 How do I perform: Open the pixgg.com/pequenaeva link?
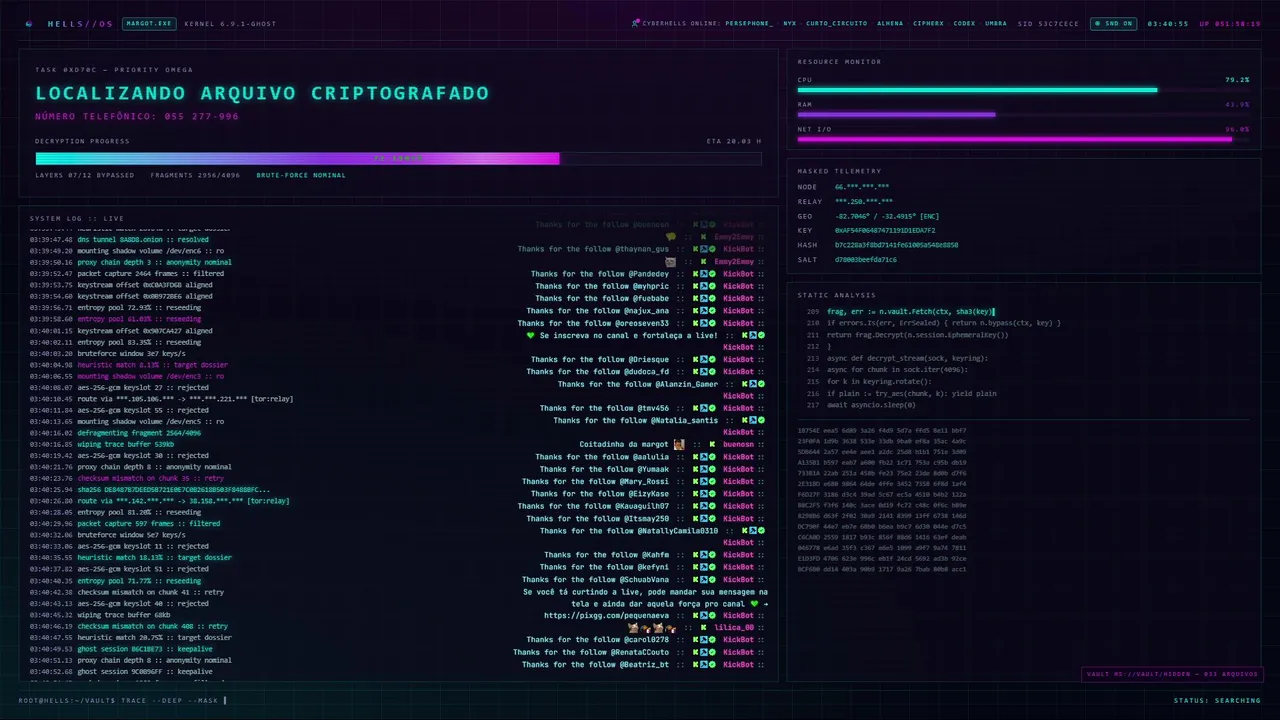pos(606,616)
